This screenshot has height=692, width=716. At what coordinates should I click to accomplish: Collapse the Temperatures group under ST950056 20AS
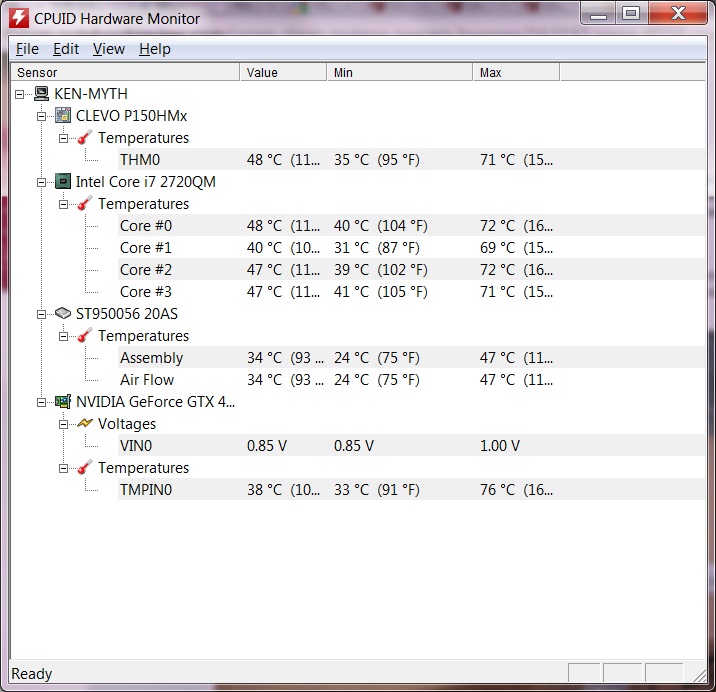(63, 337)
